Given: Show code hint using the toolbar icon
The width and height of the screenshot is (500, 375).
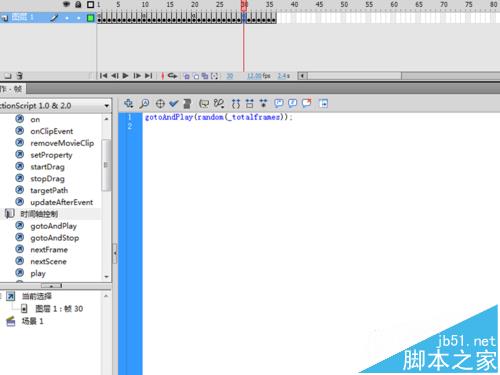Looking at the screenshot, I should (204, 104).
